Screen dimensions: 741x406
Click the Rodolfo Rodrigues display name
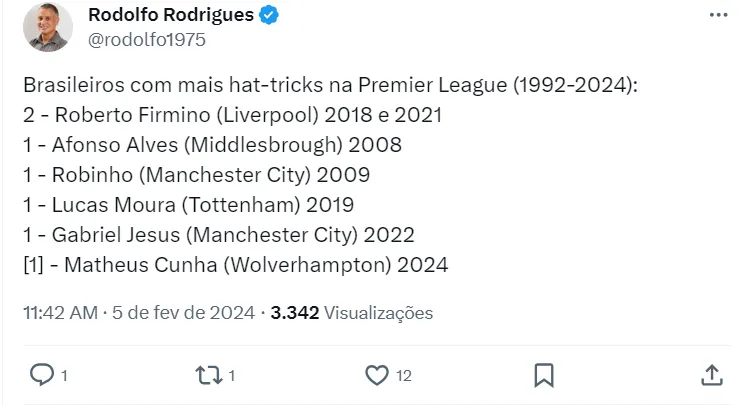171,15
